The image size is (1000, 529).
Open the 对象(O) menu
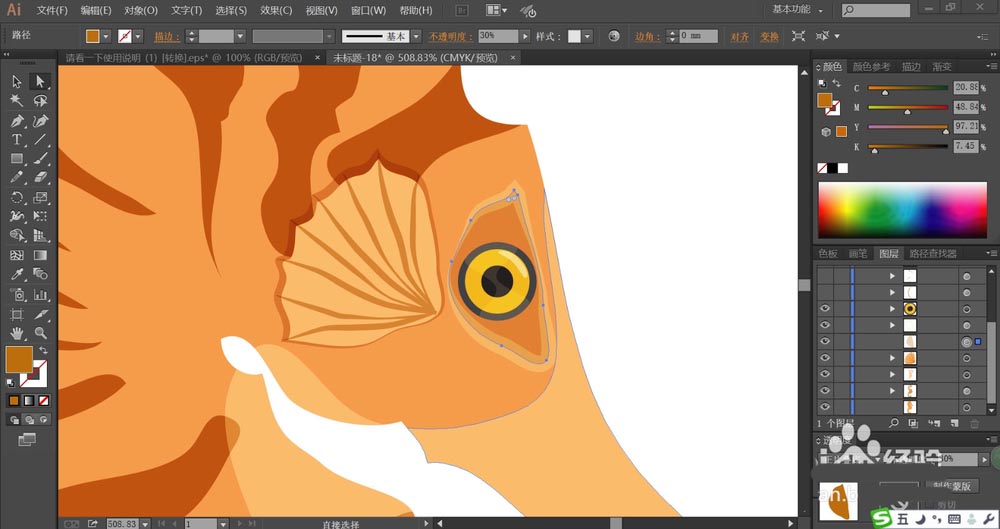pos(140,10)
